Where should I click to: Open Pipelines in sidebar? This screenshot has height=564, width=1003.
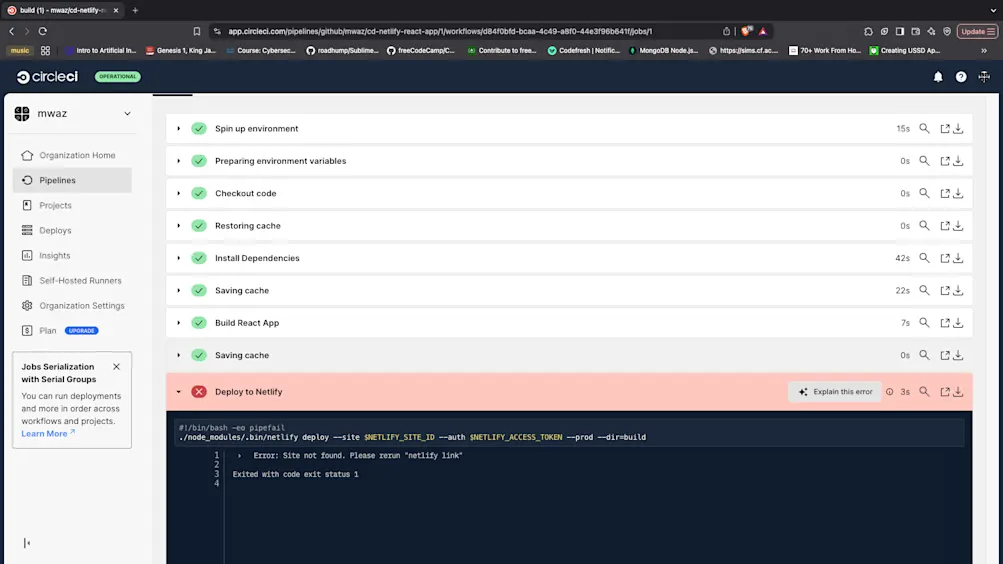tap(72, 180)
